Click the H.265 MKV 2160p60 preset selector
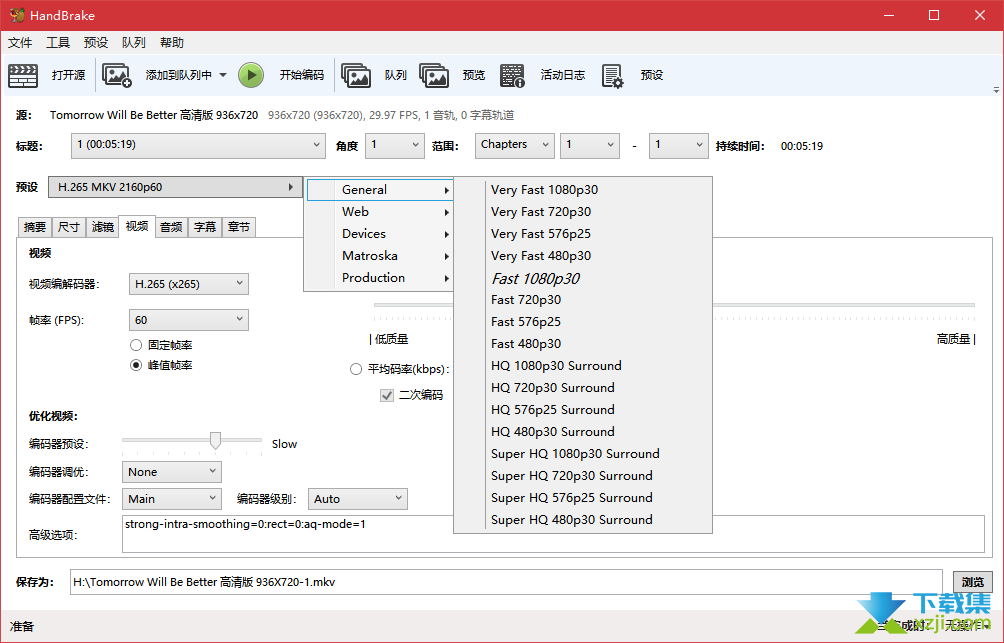1004x643 pixels. click(x=175, y=187)
